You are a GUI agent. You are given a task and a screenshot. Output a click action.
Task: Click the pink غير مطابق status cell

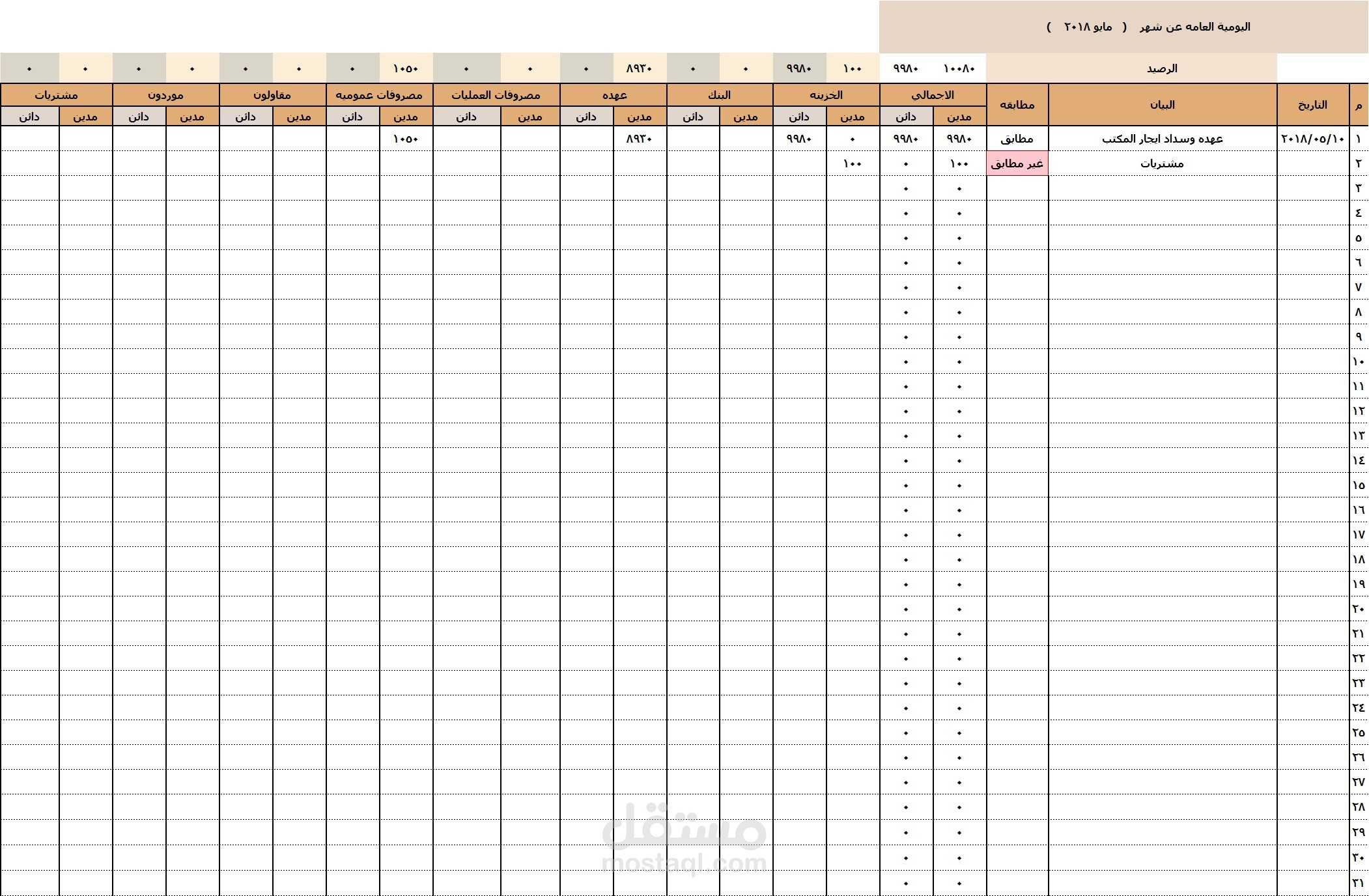pyautogui.click(x=1017, y=163)
